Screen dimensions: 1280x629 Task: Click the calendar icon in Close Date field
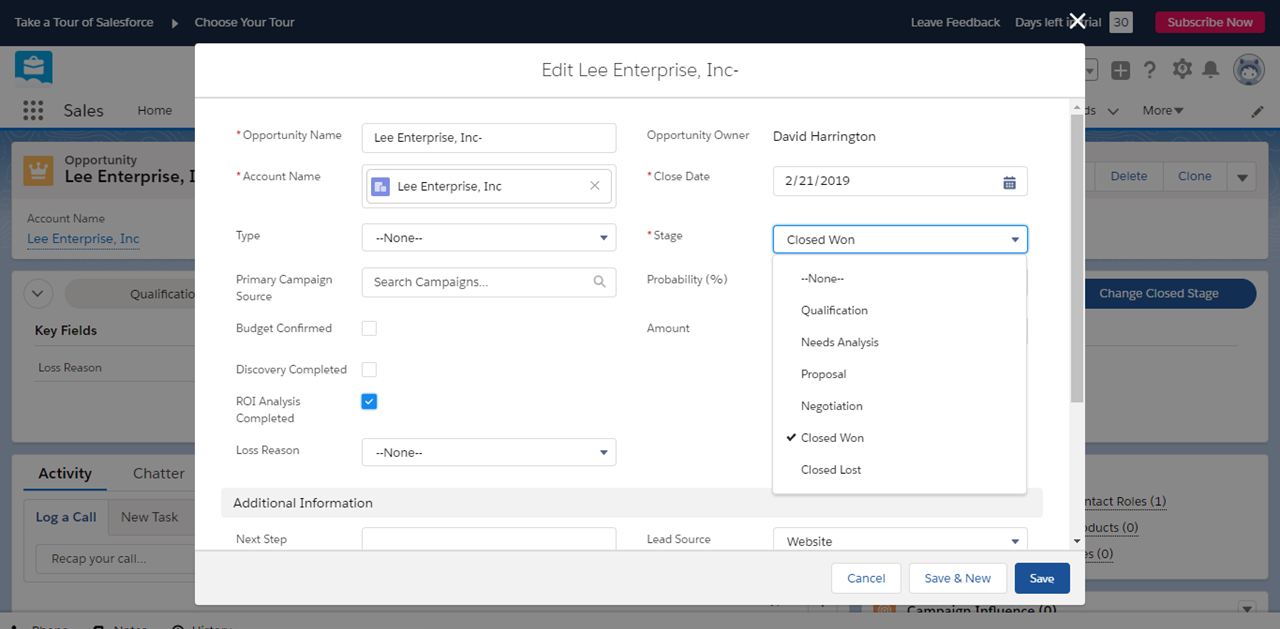(1009, 182)
